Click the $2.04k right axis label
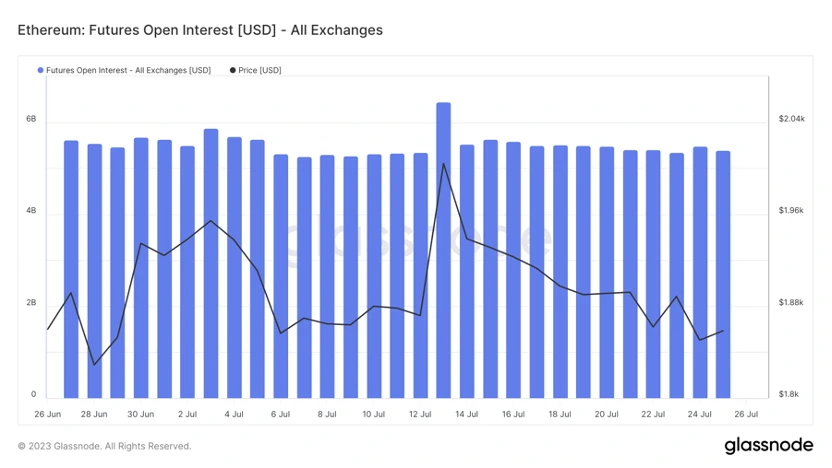Viewport: 832px width, 468px height. pos(790,120)
